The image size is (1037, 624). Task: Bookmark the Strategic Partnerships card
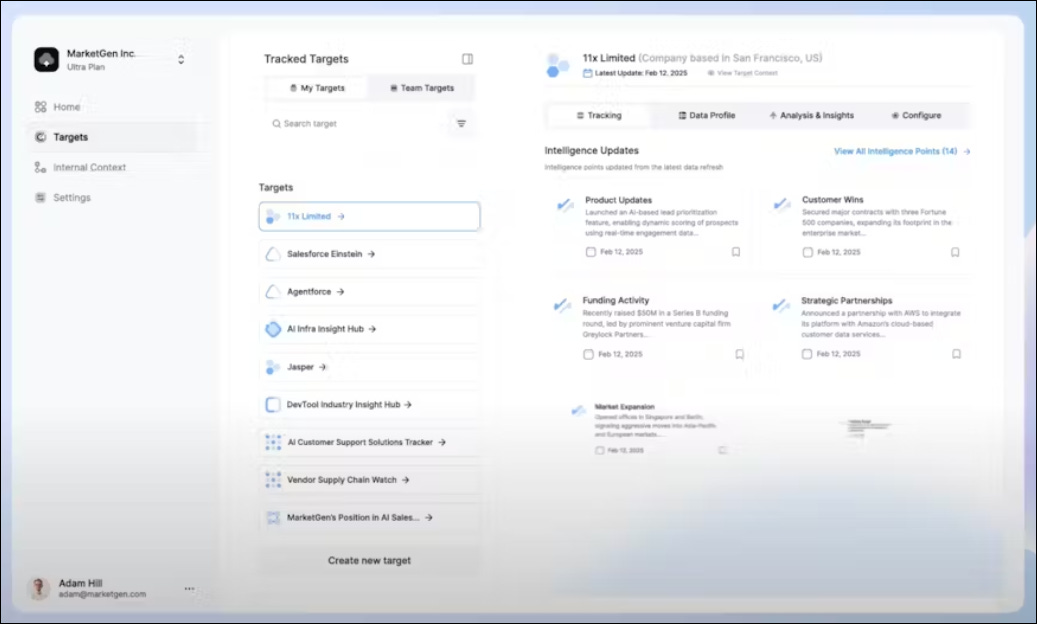coord(956,354)
